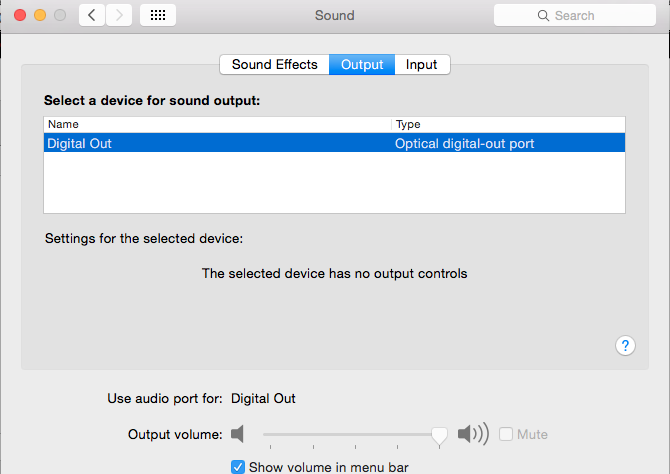The width and height of the screenshot is (670, 474).
Task: Show all preferences grid icon
Action: pyautogui.click(x=158, y=15)
